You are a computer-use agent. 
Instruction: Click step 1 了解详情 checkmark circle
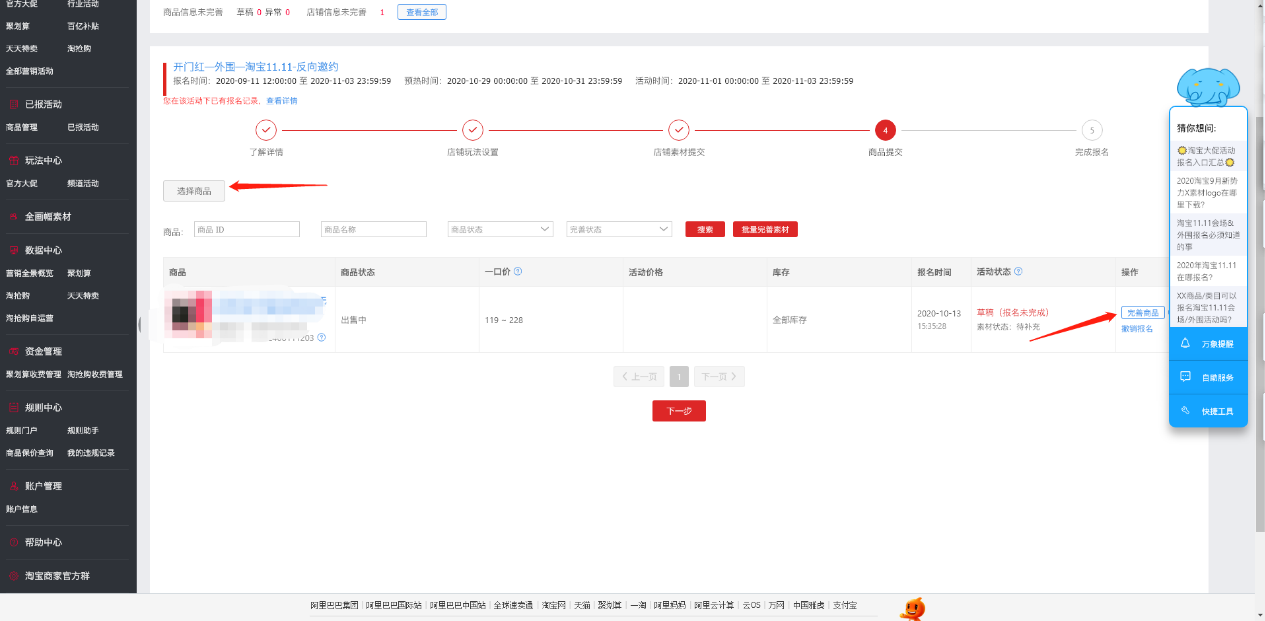pyautogui.click(x=266, y=130)
